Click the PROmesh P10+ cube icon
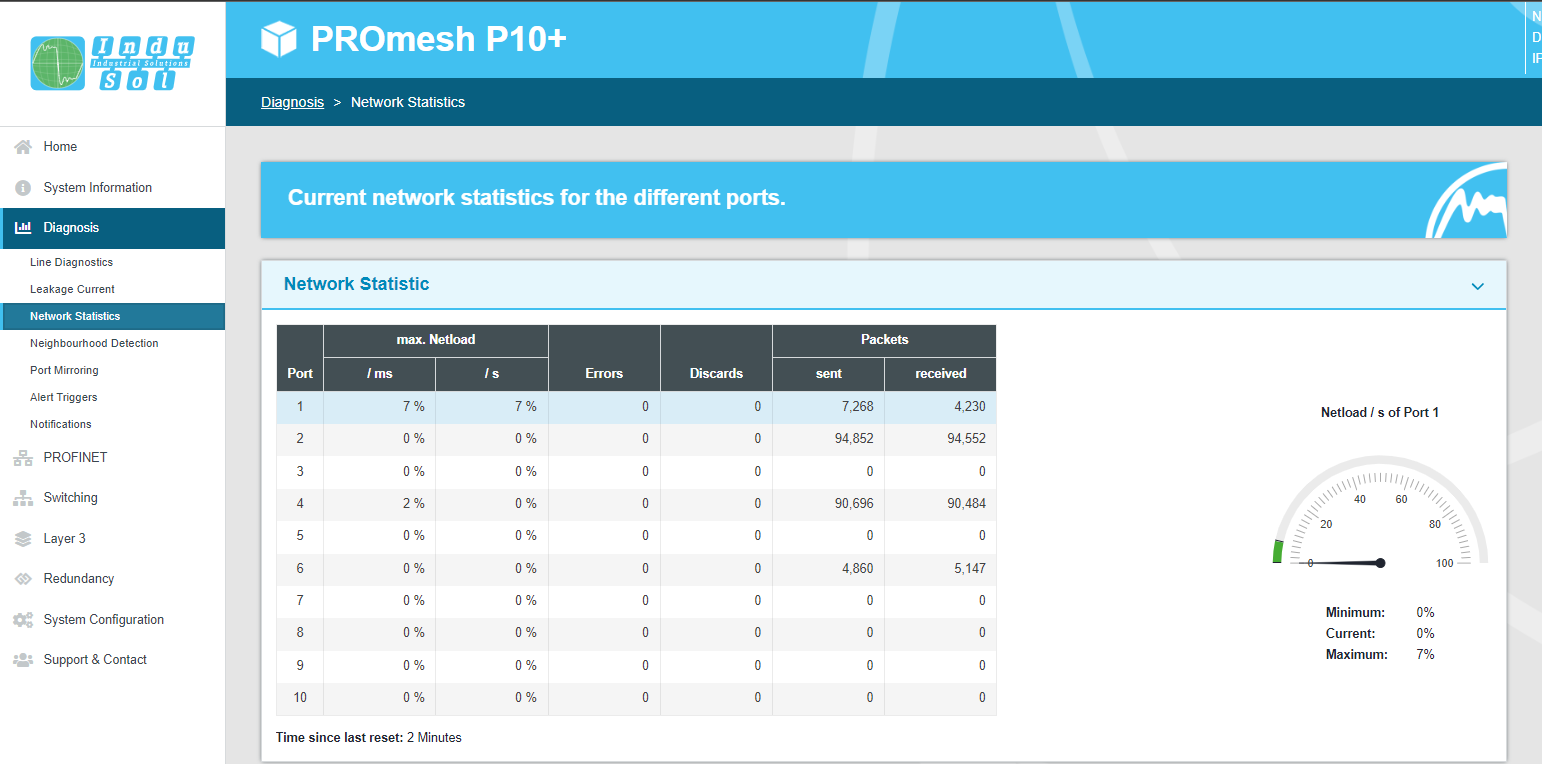 279,39
